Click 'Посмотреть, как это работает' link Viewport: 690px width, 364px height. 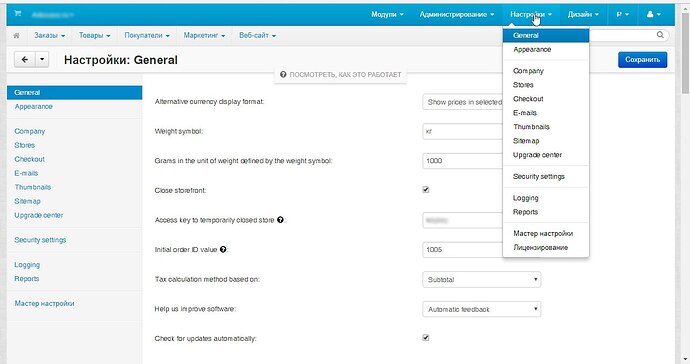click(341, 74)
